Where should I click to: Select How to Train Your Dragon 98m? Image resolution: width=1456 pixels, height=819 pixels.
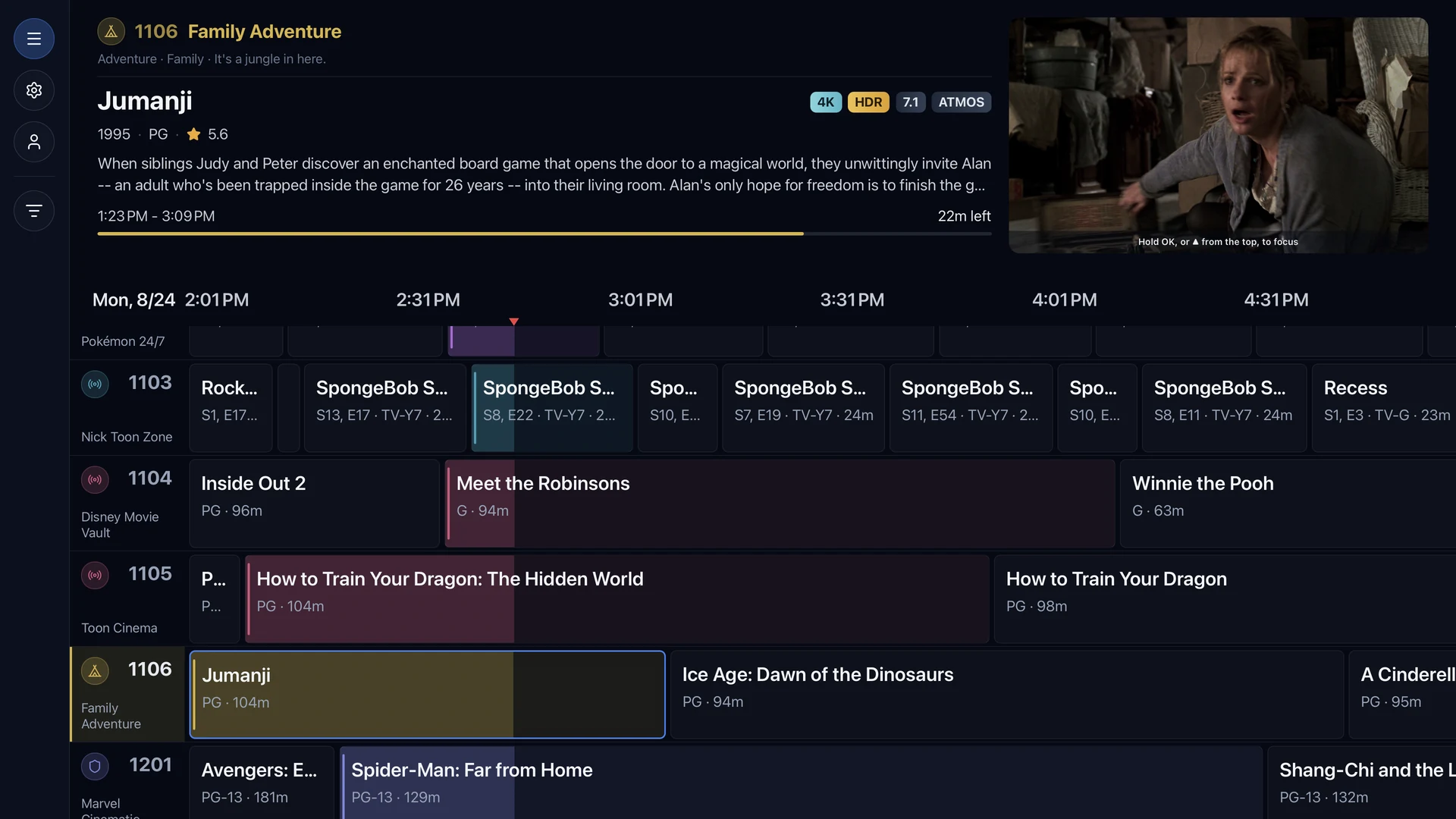point(1225,599)
